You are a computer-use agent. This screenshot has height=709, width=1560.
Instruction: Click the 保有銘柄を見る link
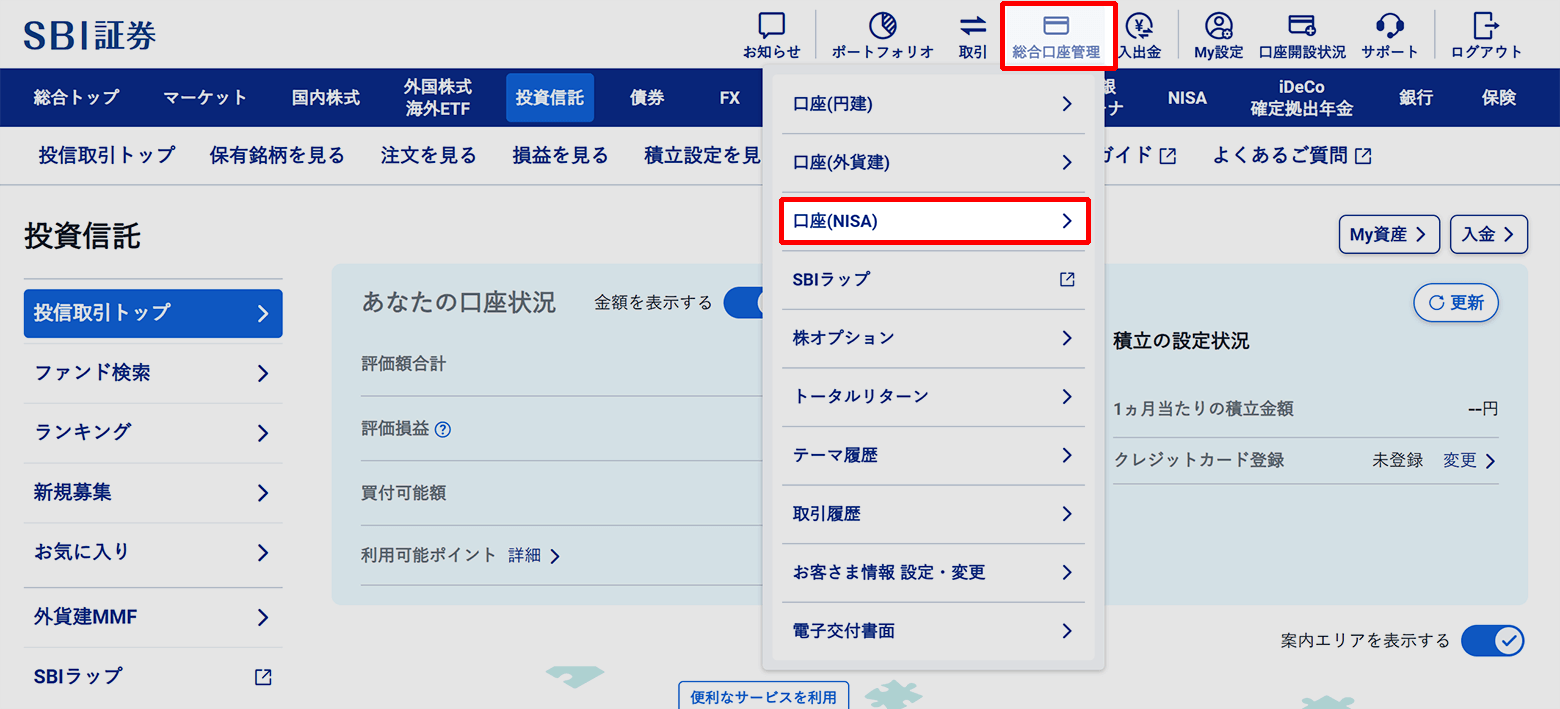277,155
